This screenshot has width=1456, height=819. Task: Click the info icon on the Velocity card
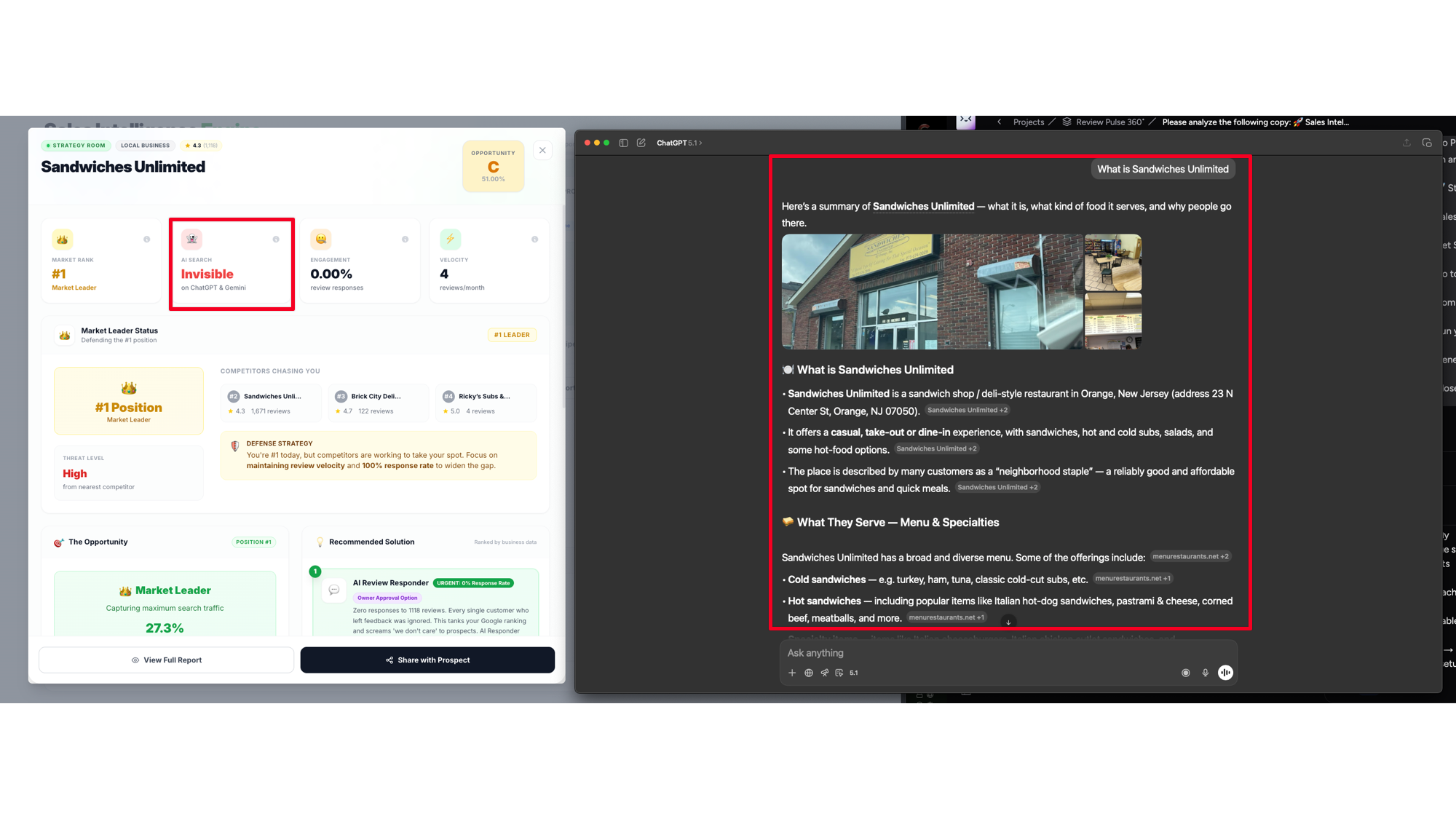(535, 240)
